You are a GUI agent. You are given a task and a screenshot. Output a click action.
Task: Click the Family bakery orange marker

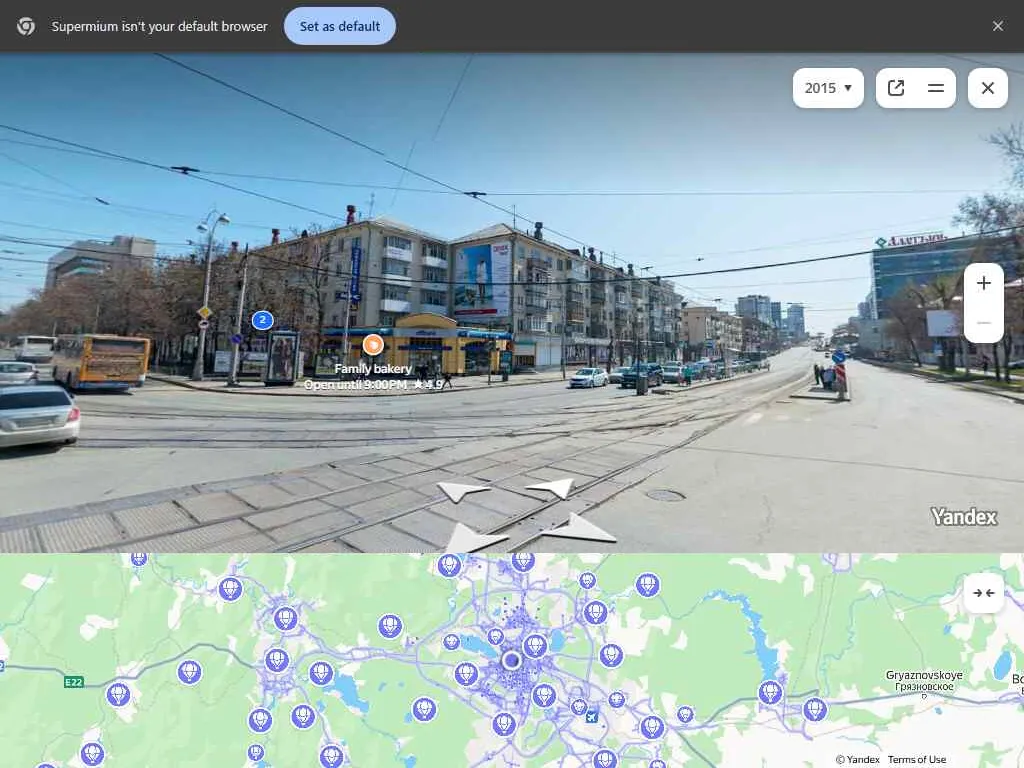tap(373, 344)
